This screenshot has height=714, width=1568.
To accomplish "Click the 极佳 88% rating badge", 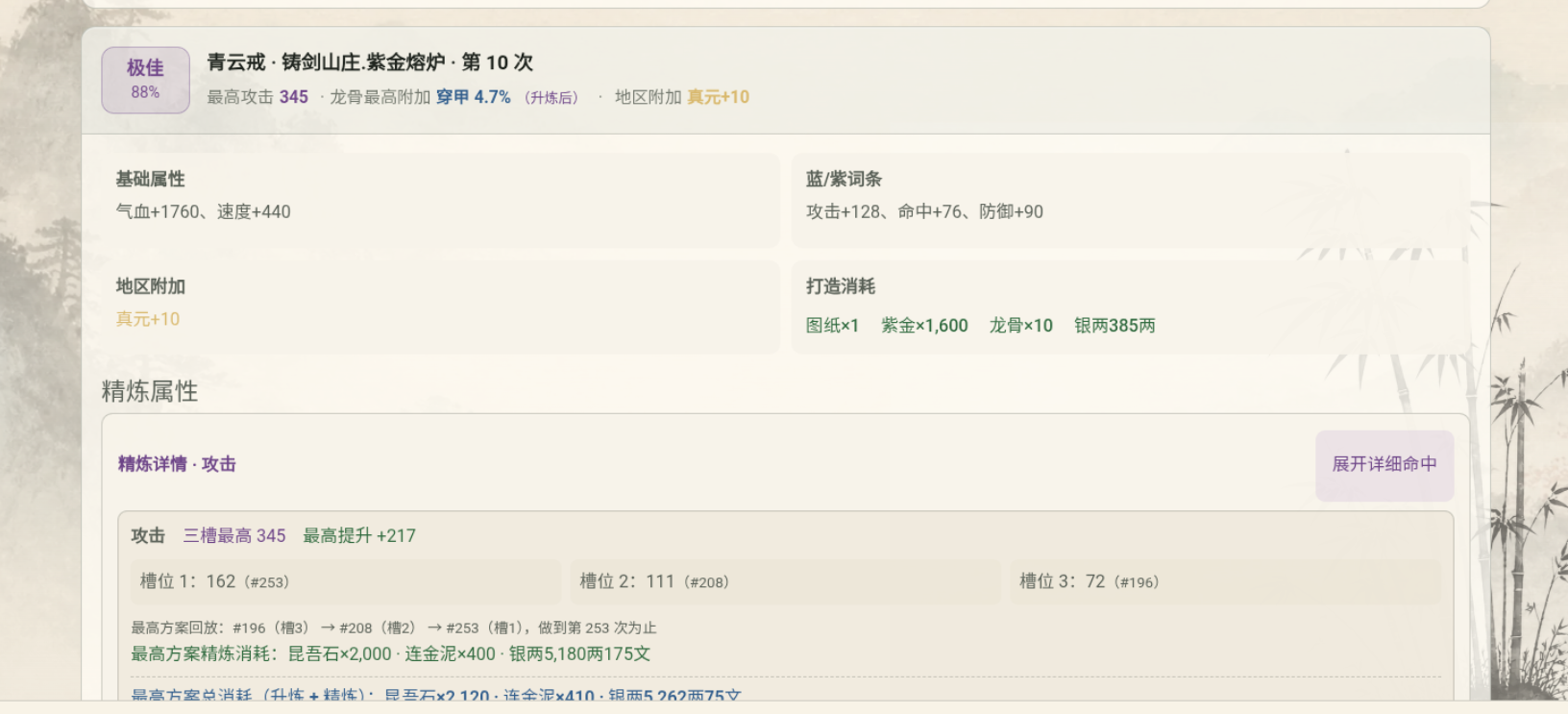I will point(145,80).
